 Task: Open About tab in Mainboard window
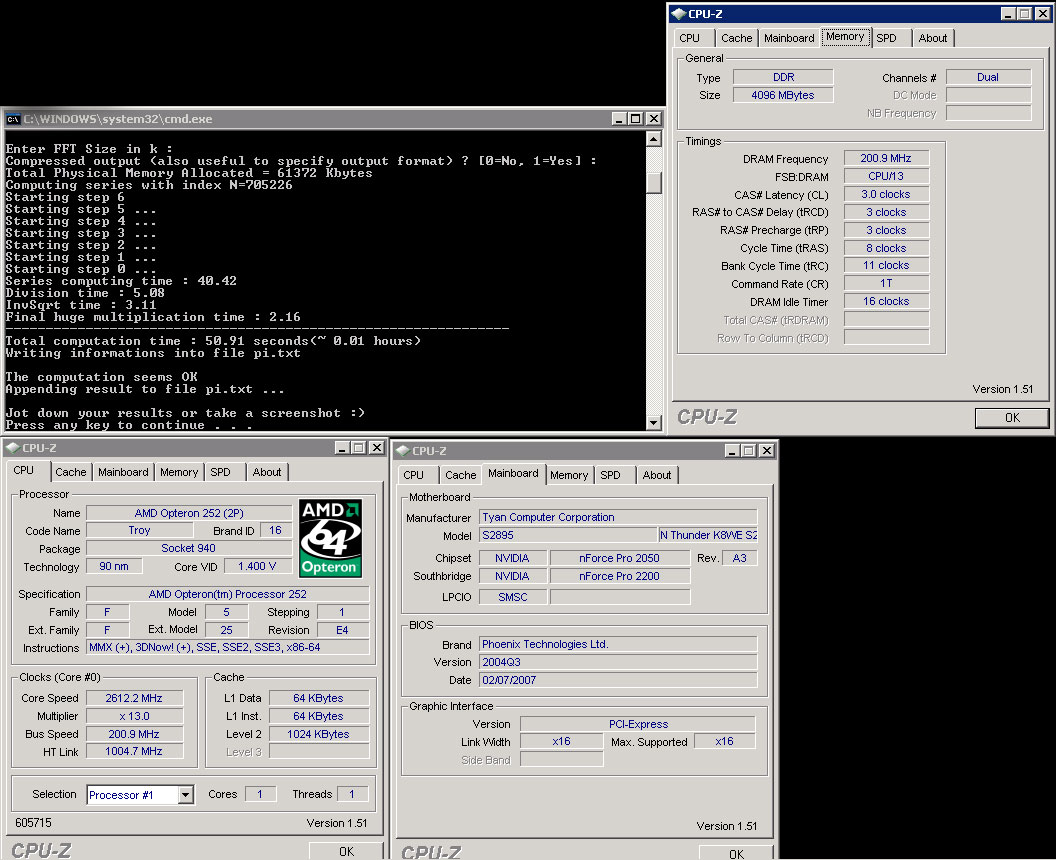tap(657, 475)
